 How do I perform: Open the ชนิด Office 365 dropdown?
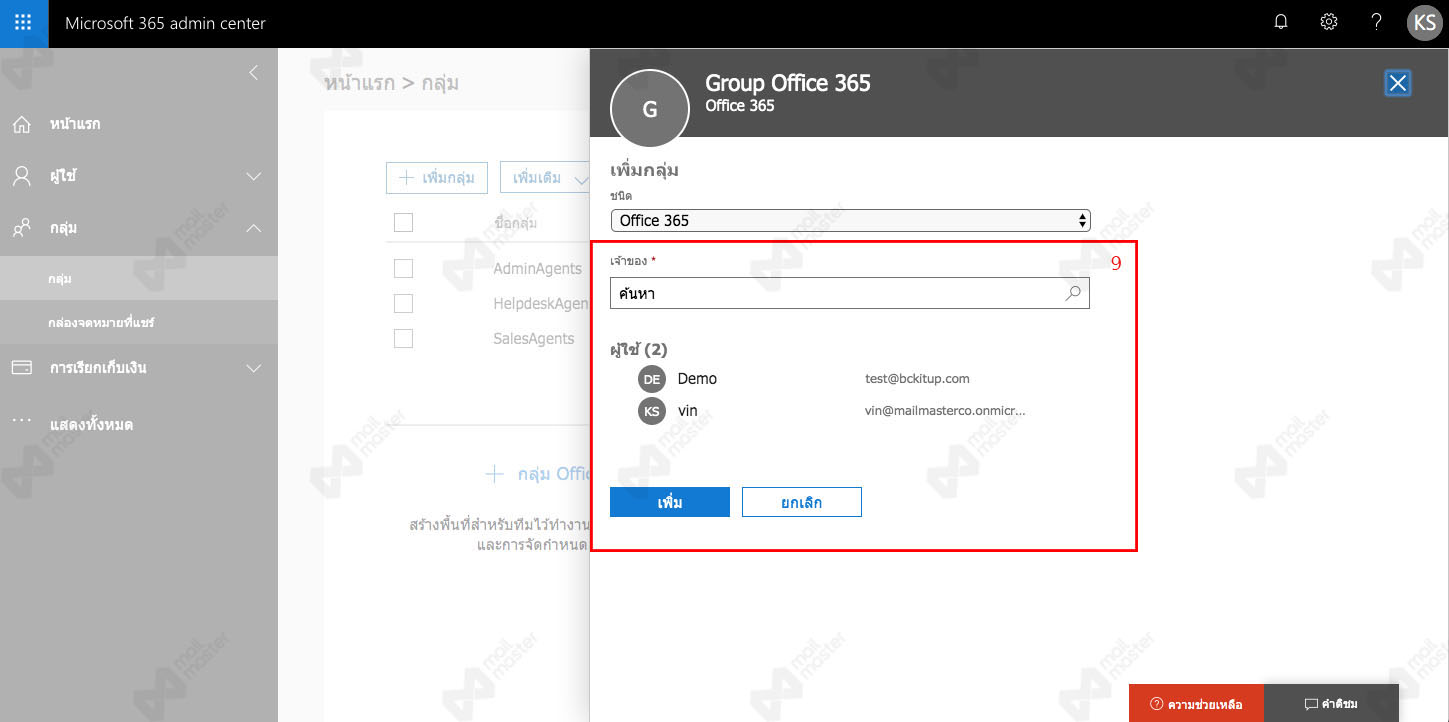[x=850, y=220]
